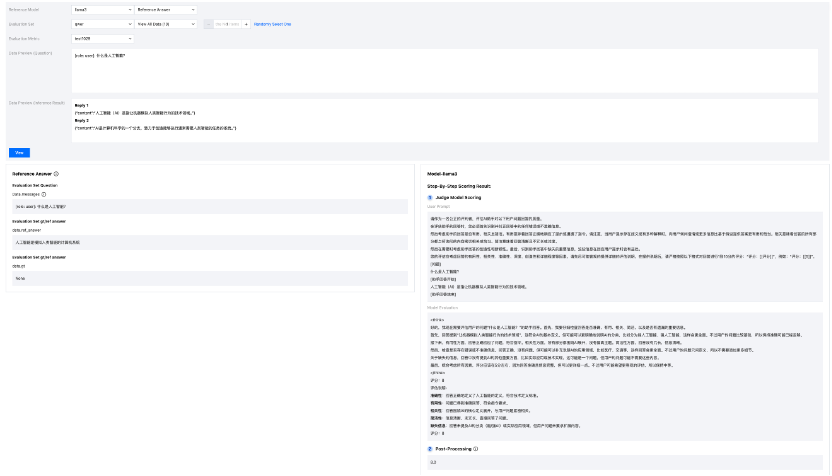832x476 pixels.
Task: Click the minus button to go to previous data
Action: pyautogui.click(x=207, y=23)
